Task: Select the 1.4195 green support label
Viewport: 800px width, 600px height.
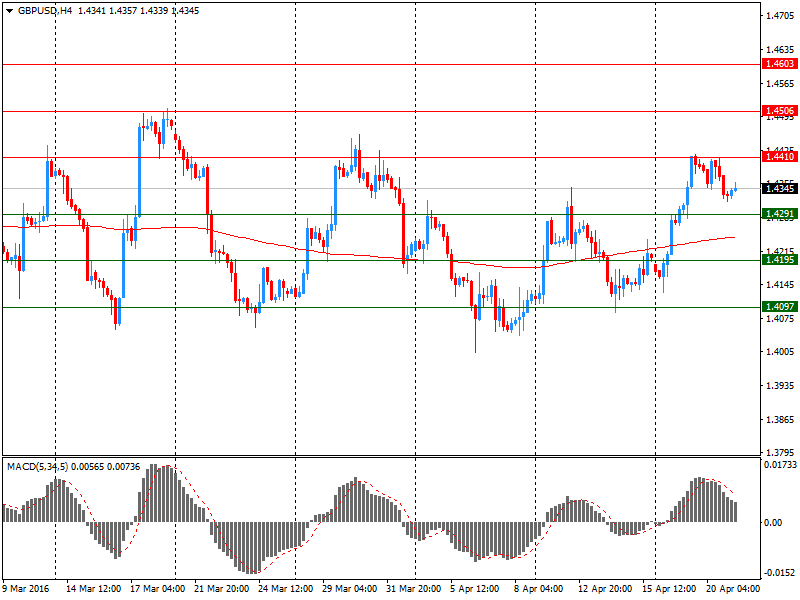Action: coord(780,260)
